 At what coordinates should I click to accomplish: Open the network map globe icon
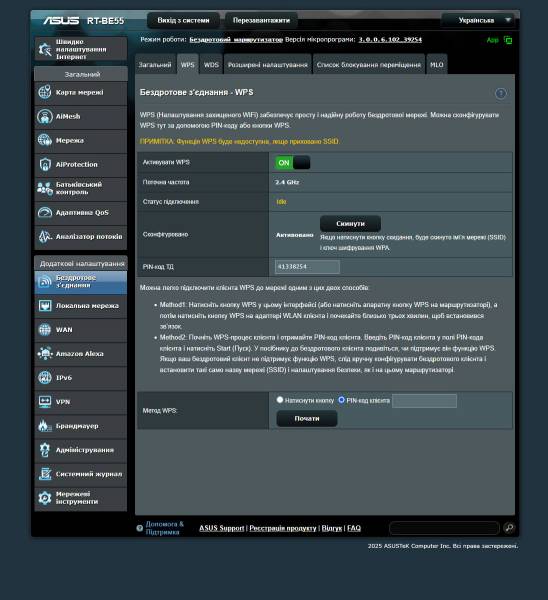point(45,92)
